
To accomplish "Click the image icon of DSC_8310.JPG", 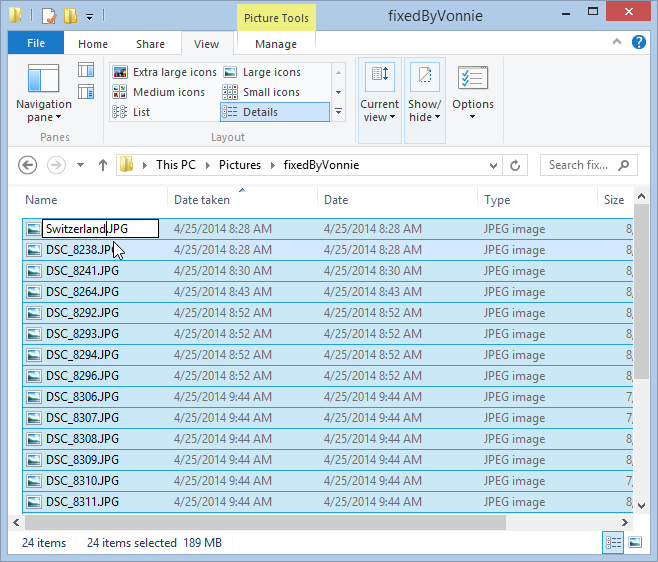I will pyautogui.click(x=34, y=481).
